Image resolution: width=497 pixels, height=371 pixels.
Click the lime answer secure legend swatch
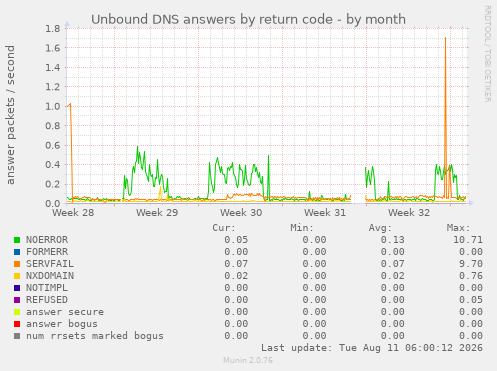[x=17, y=312]
